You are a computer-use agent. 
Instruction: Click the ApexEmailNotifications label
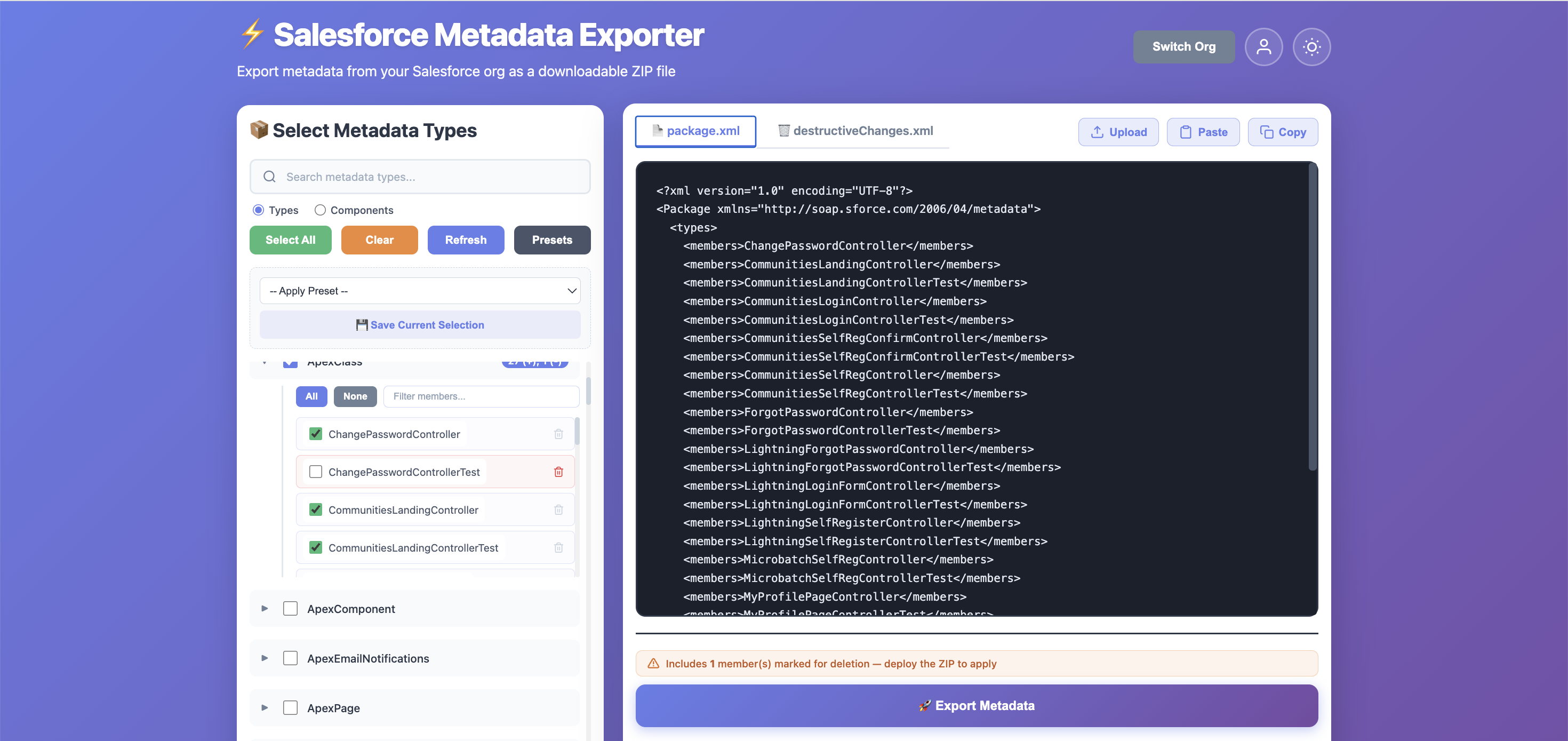(x=368, y=658)
